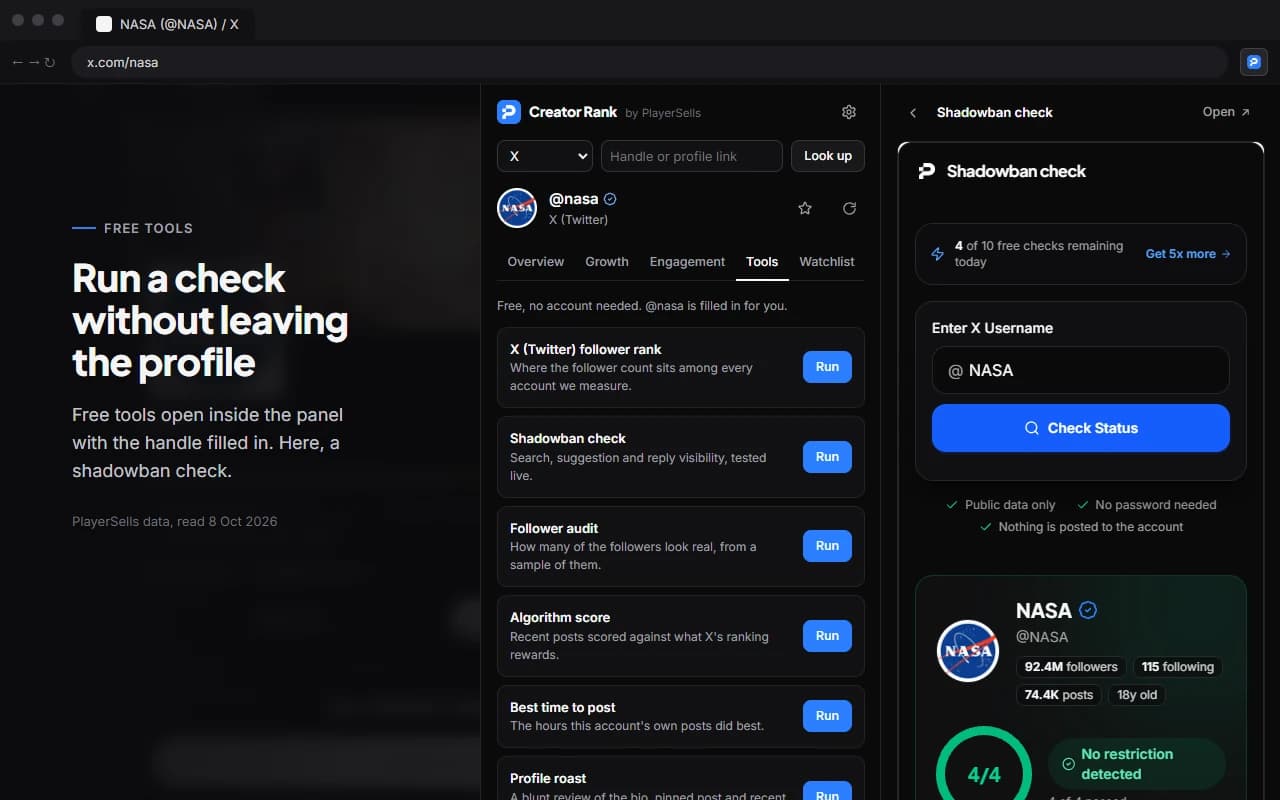Open the Watchlist tab
The image size is (1280, 800).
[827, 261]
